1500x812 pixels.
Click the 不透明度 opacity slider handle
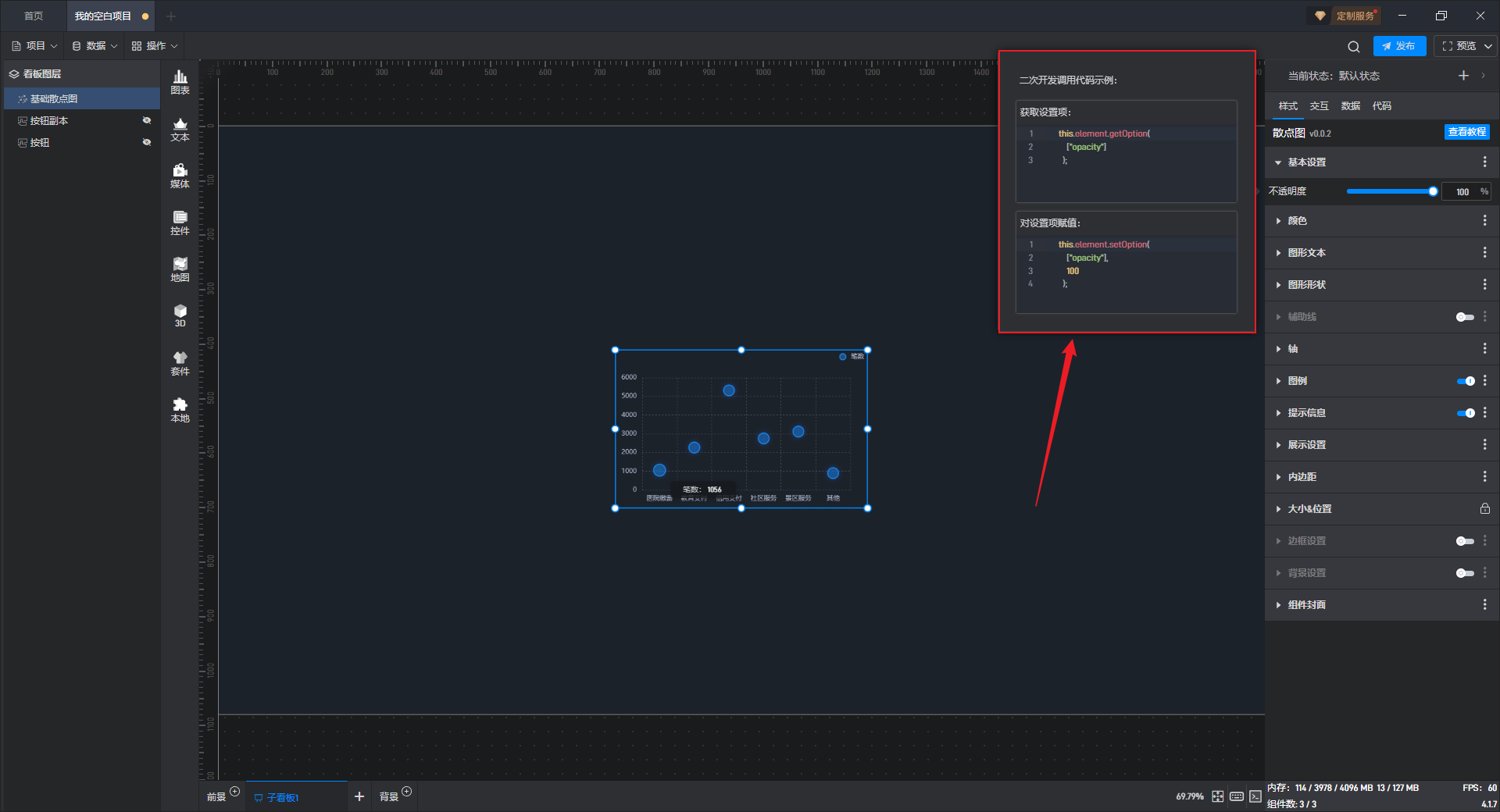[1433, 191]
